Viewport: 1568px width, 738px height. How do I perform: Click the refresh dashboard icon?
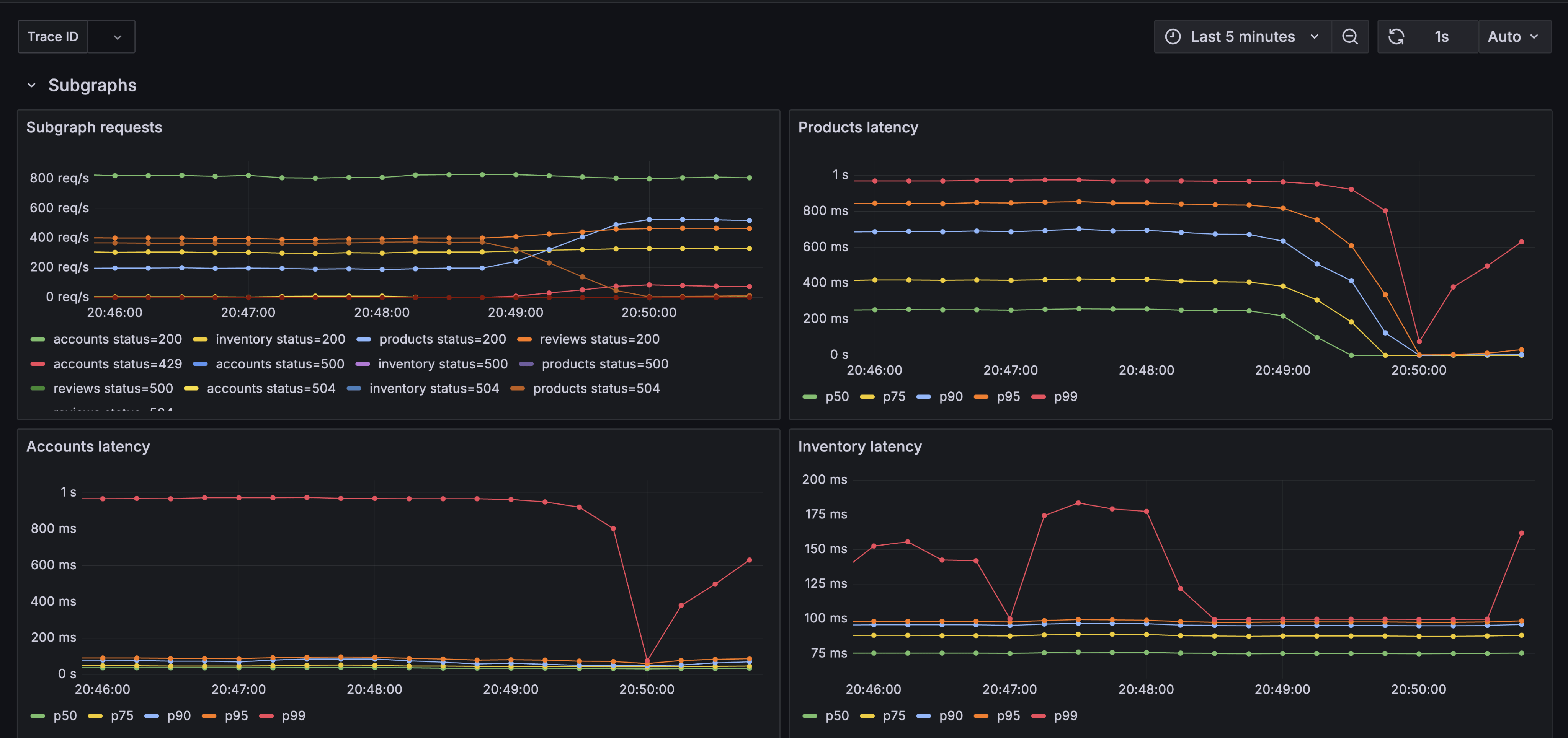coord(1396,36)
